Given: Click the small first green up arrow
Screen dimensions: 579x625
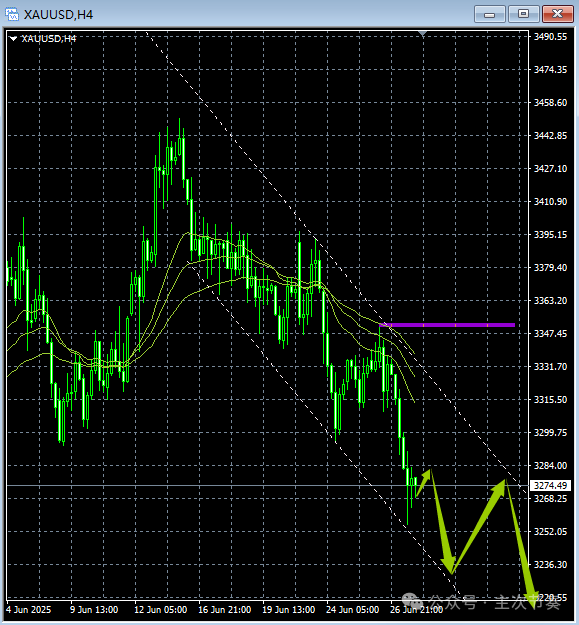Looking at the screenshot, I should pos(423,483).
